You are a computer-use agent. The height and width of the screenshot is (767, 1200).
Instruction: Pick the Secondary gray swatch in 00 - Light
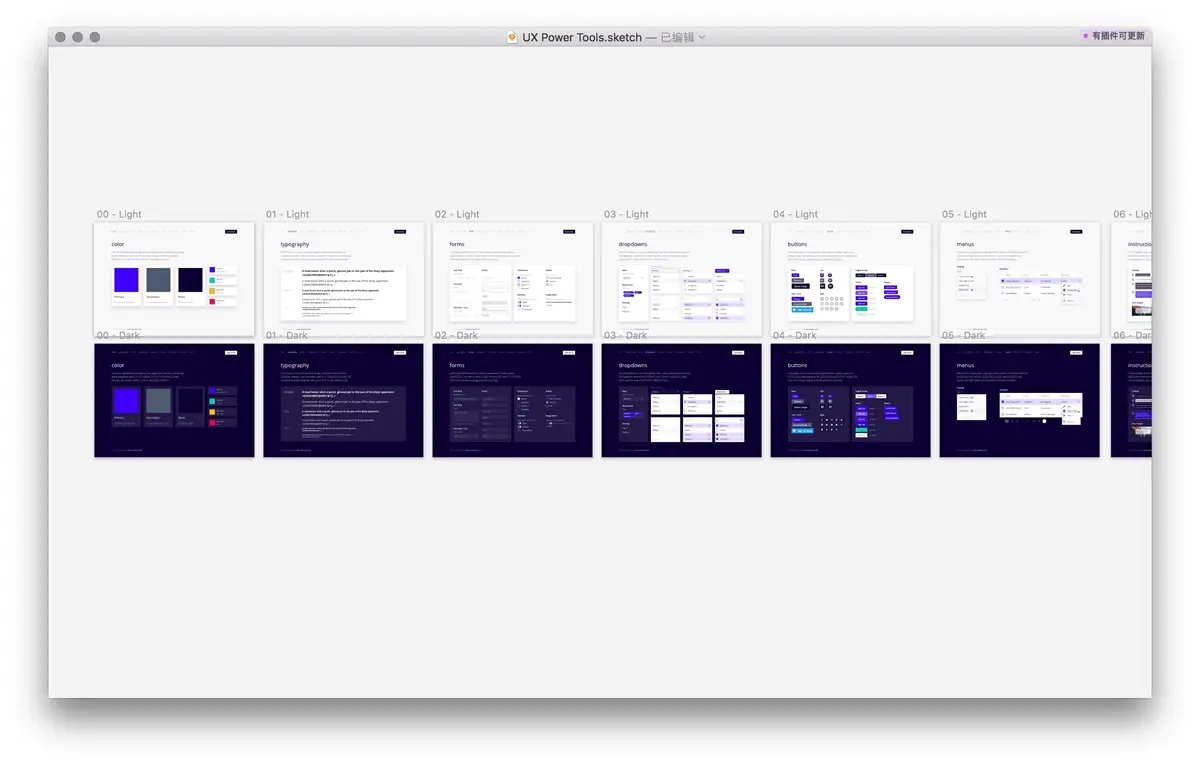click(x=158, y=280)
